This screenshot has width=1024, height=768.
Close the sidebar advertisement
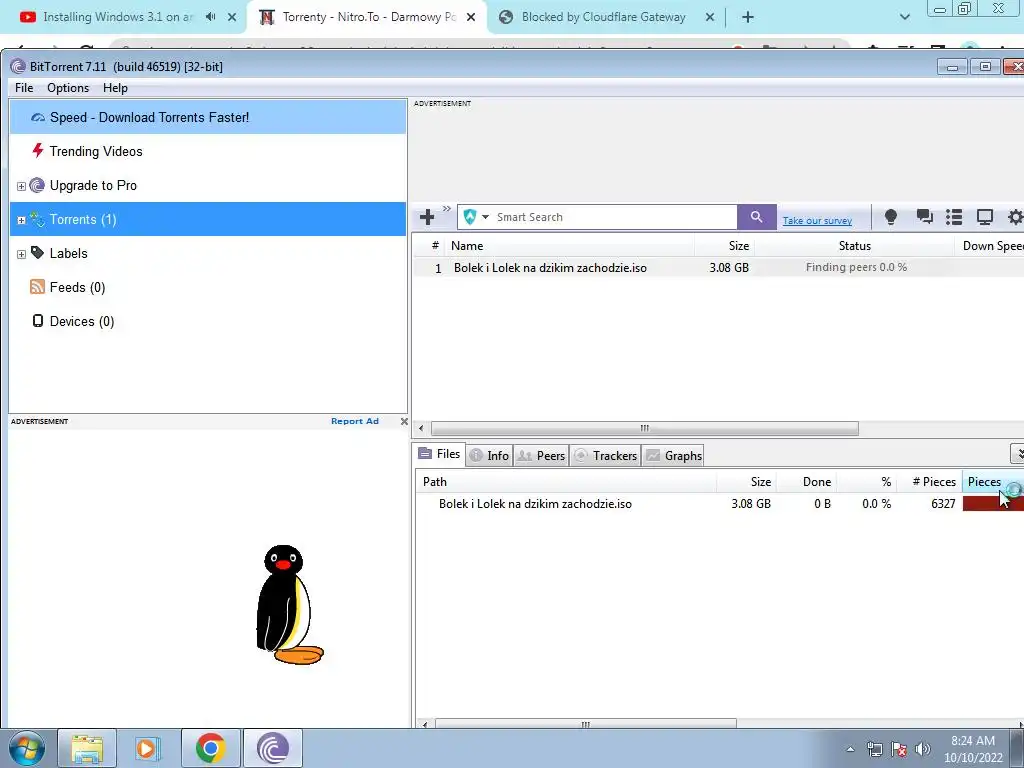tap(404, 421)
